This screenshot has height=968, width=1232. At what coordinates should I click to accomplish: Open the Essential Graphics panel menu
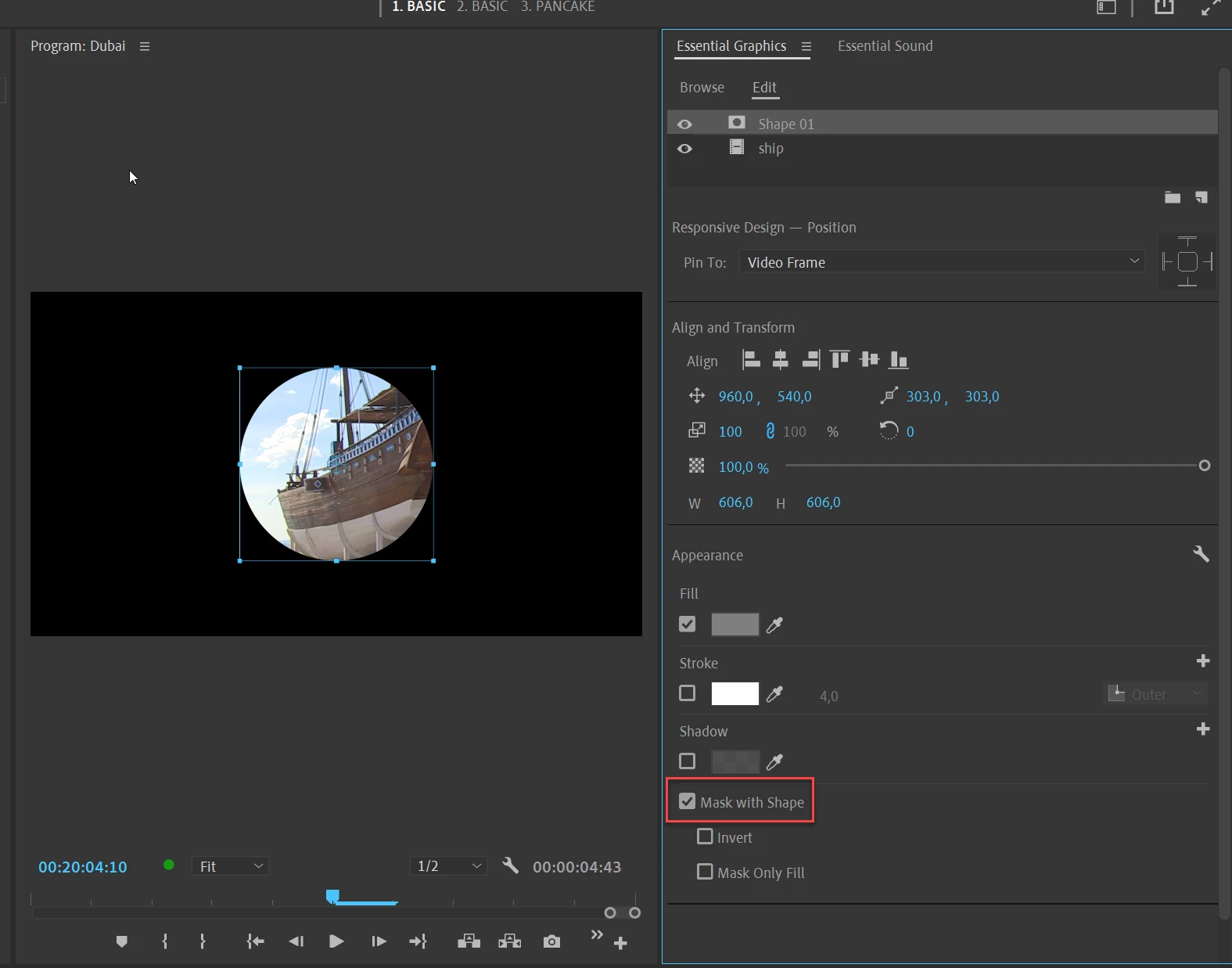point(806,47)
